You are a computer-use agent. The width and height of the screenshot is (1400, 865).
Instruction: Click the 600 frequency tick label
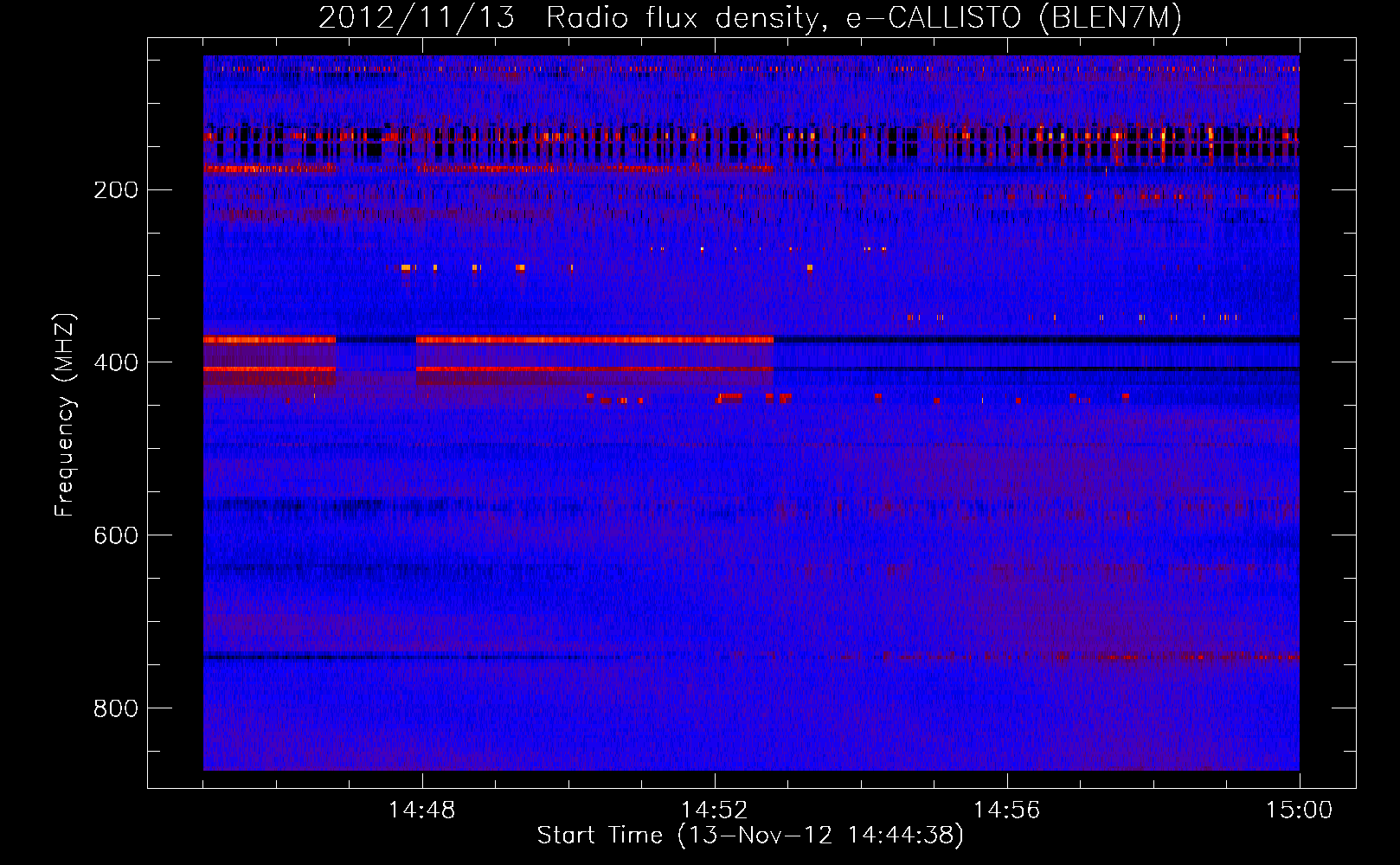115,535
